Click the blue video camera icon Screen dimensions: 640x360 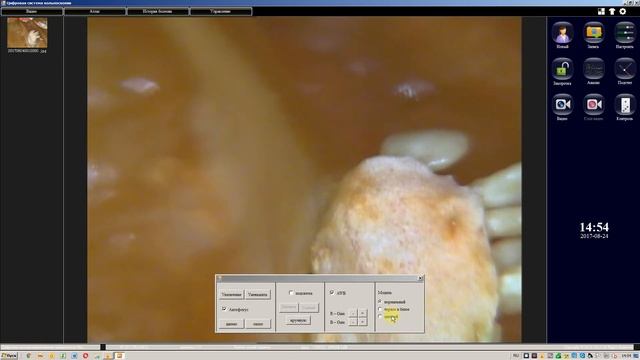[562, 105]
